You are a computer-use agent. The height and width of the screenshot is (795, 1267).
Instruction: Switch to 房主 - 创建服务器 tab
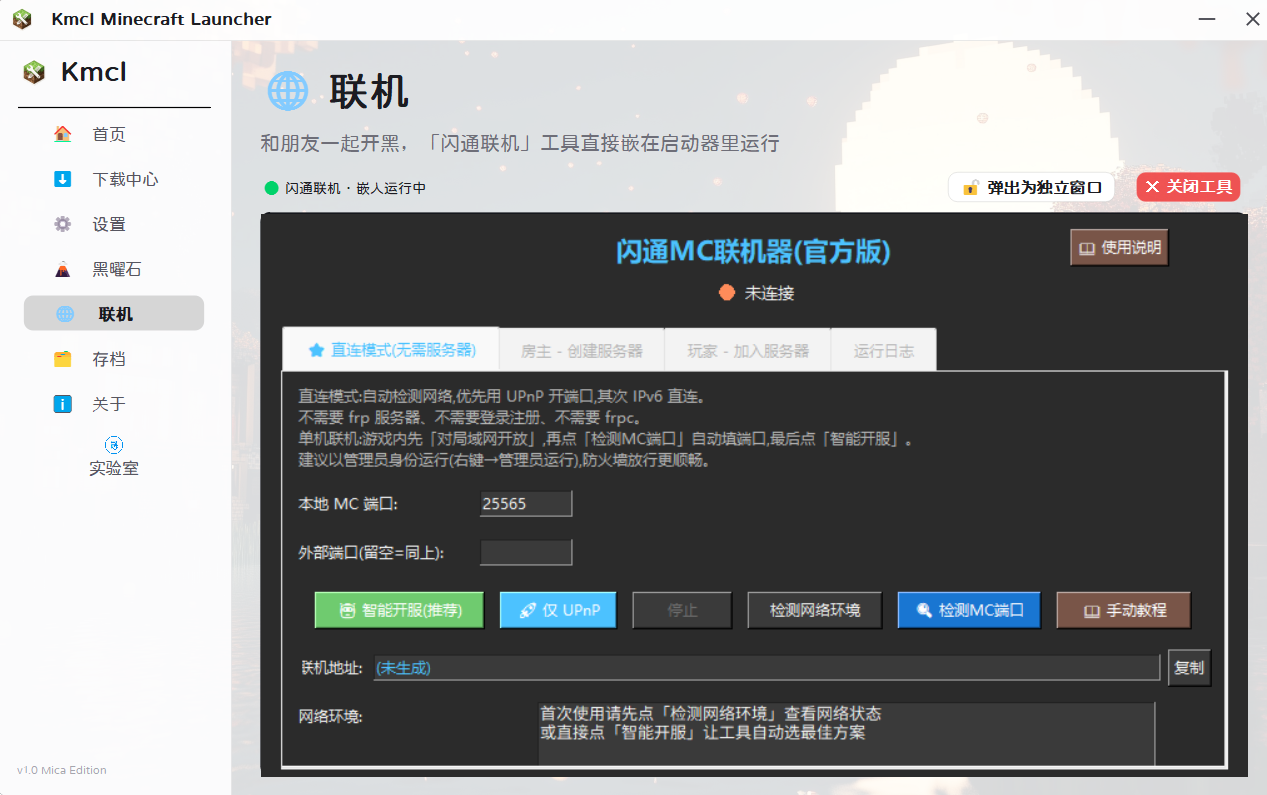coord(582,351)
